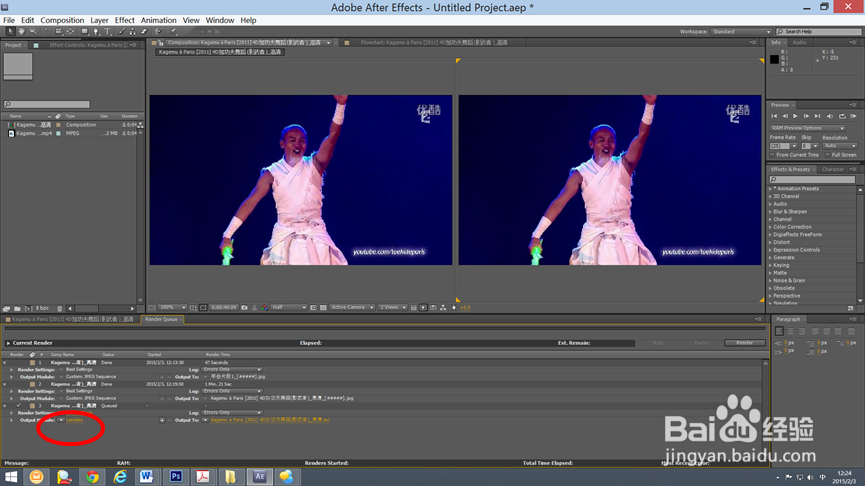Open the File menu
Image resolution: width=865 pixels, height=486 pixels.
[9, 20]
